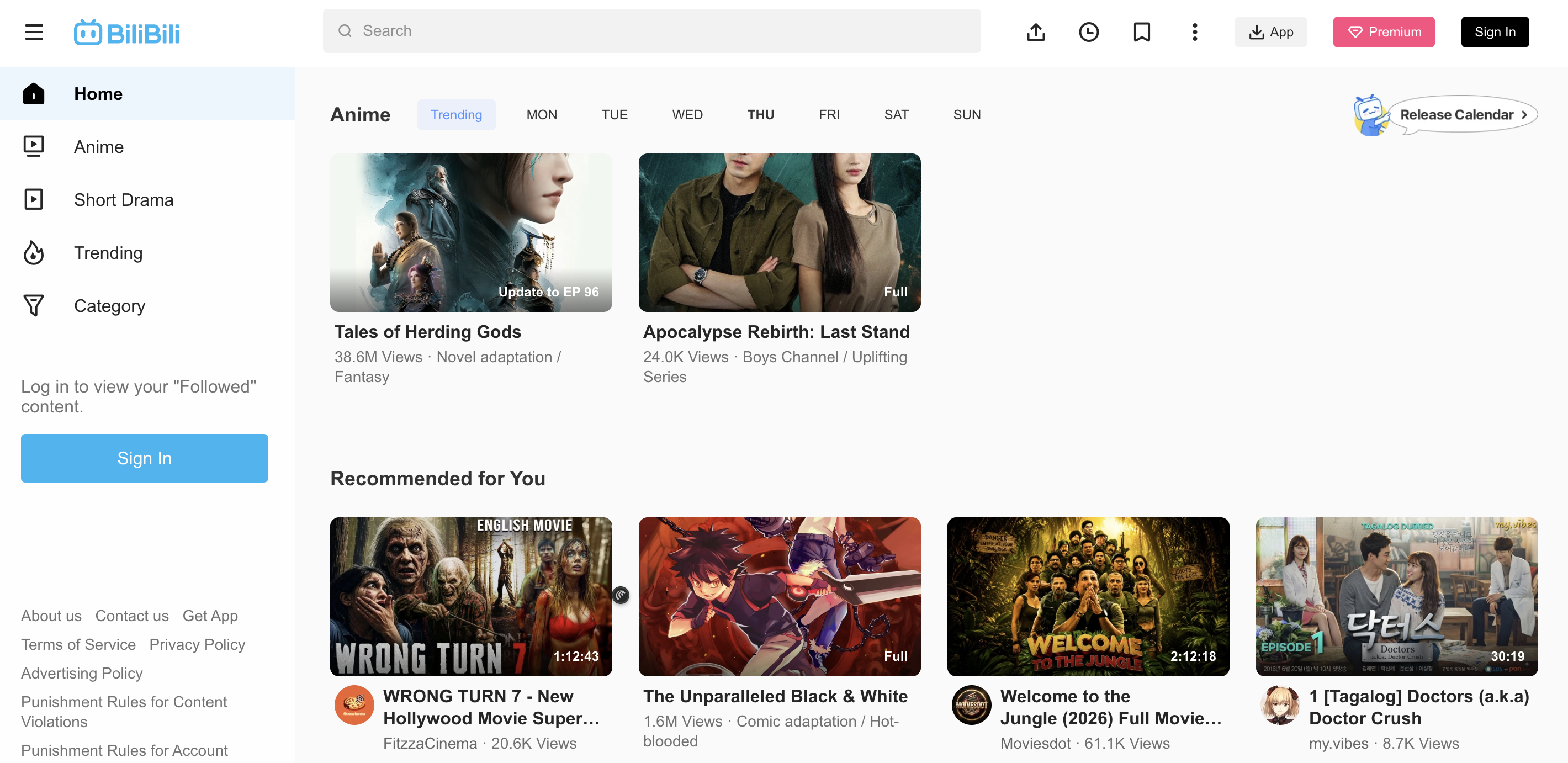Open the Contact us link

click(x=132, y=616)
